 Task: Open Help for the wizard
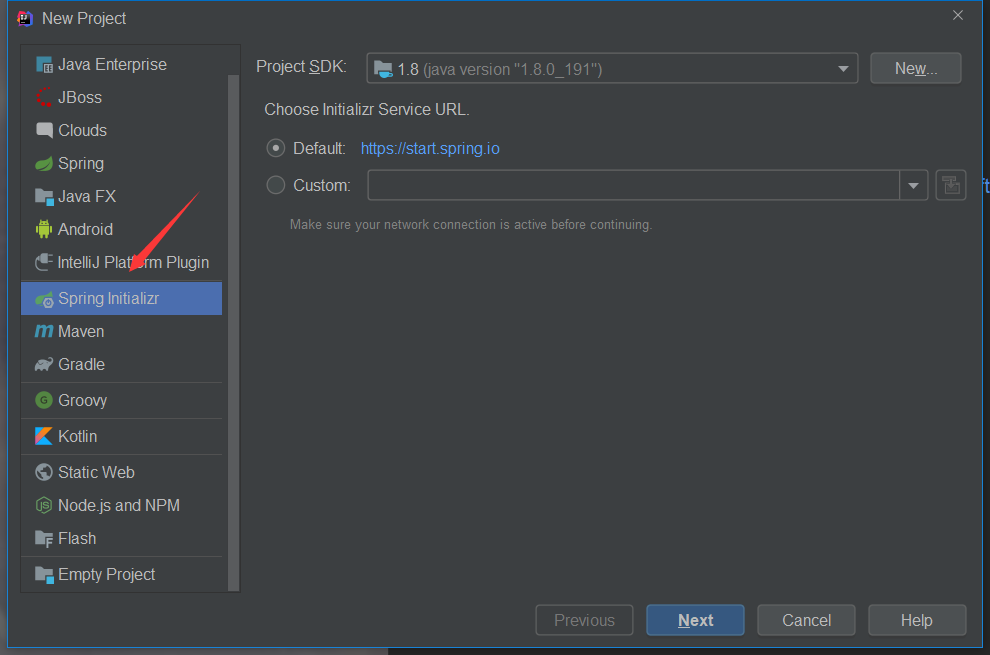917,620
